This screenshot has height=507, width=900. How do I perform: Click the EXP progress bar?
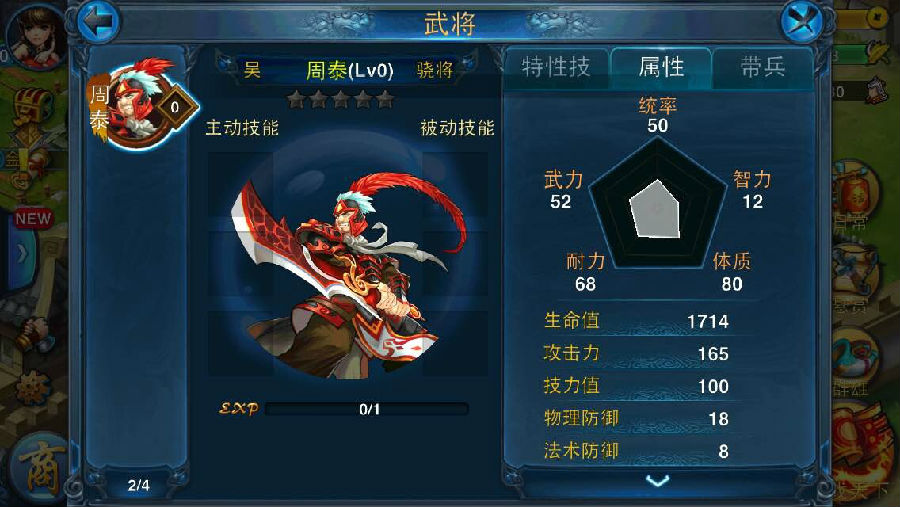point(367,409)
